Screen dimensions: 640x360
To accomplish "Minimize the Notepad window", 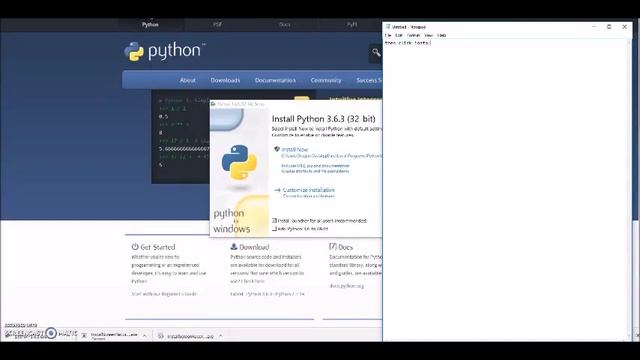I will click(594, 27).
